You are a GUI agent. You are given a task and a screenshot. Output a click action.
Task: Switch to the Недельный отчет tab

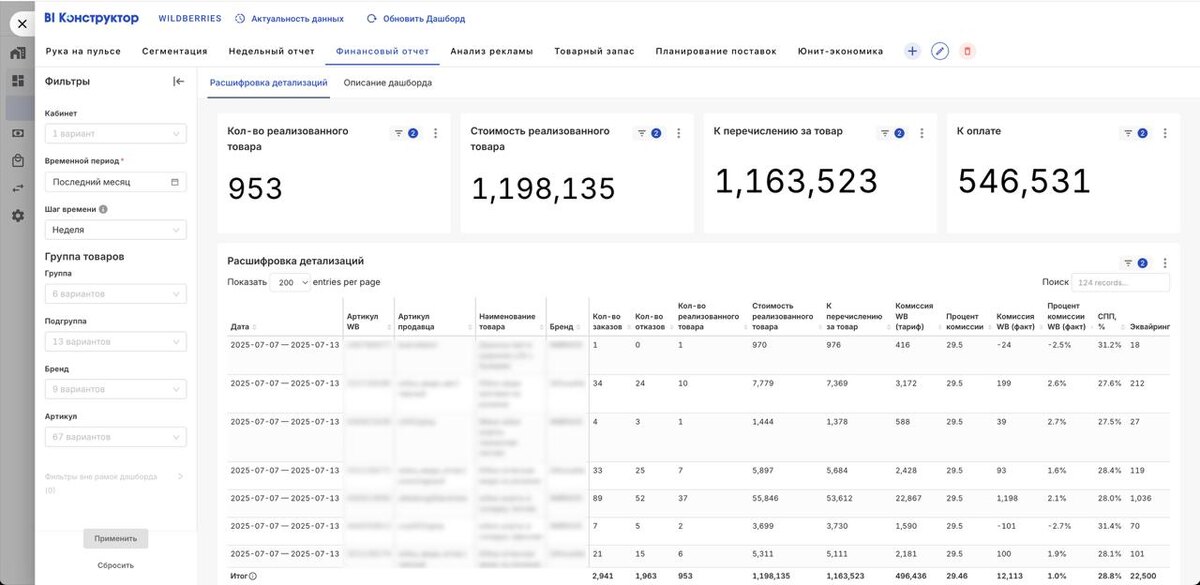[x=271, y=51]
